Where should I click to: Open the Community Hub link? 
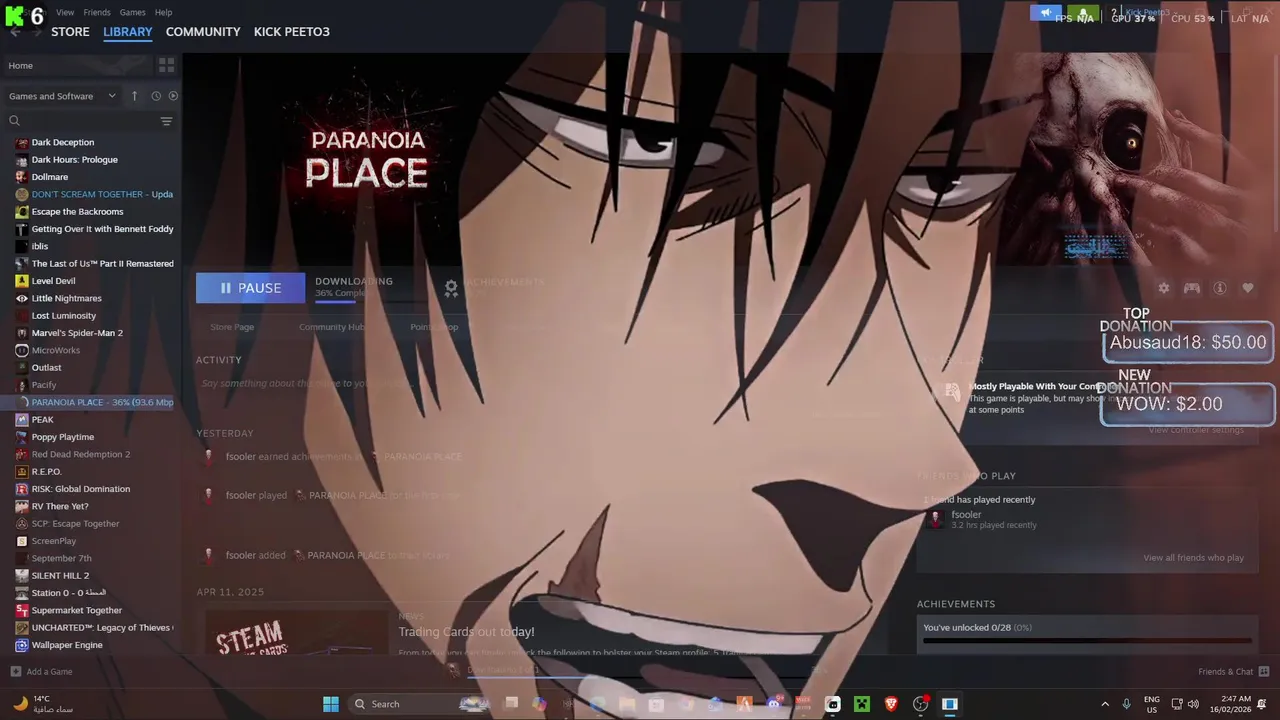pyautogui.click(x=332, y=327)
